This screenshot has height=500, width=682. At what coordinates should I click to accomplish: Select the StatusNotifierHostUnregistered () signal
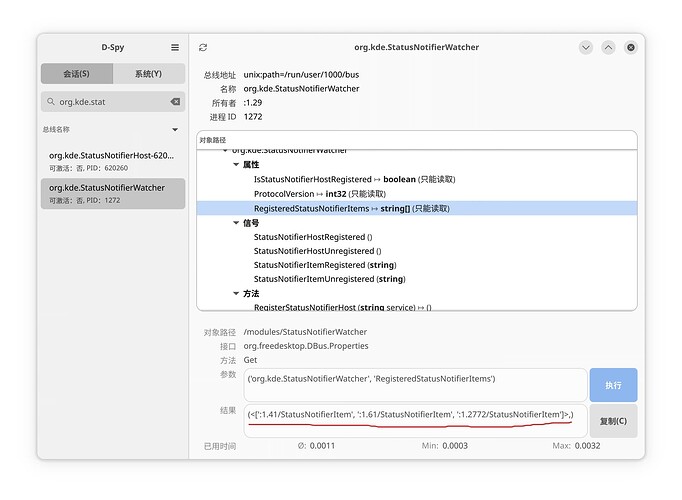pyautogui.click(x=417, y=251)
